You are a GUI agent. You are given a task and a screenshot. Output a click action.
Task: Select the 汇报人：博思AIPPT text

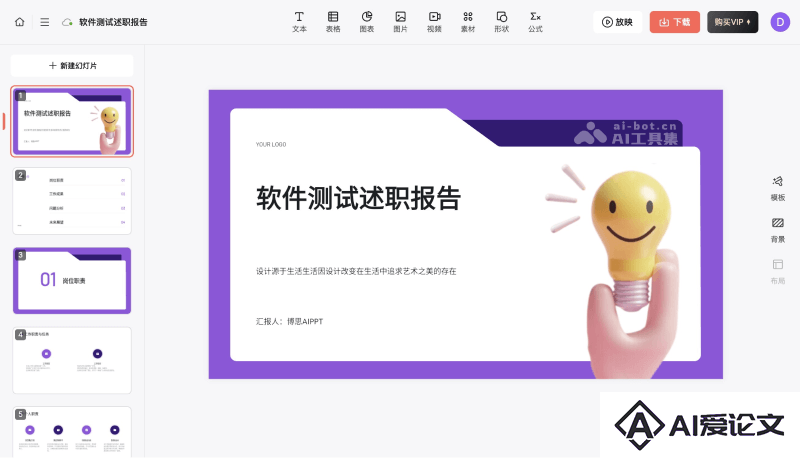click(x=289, y=321)
